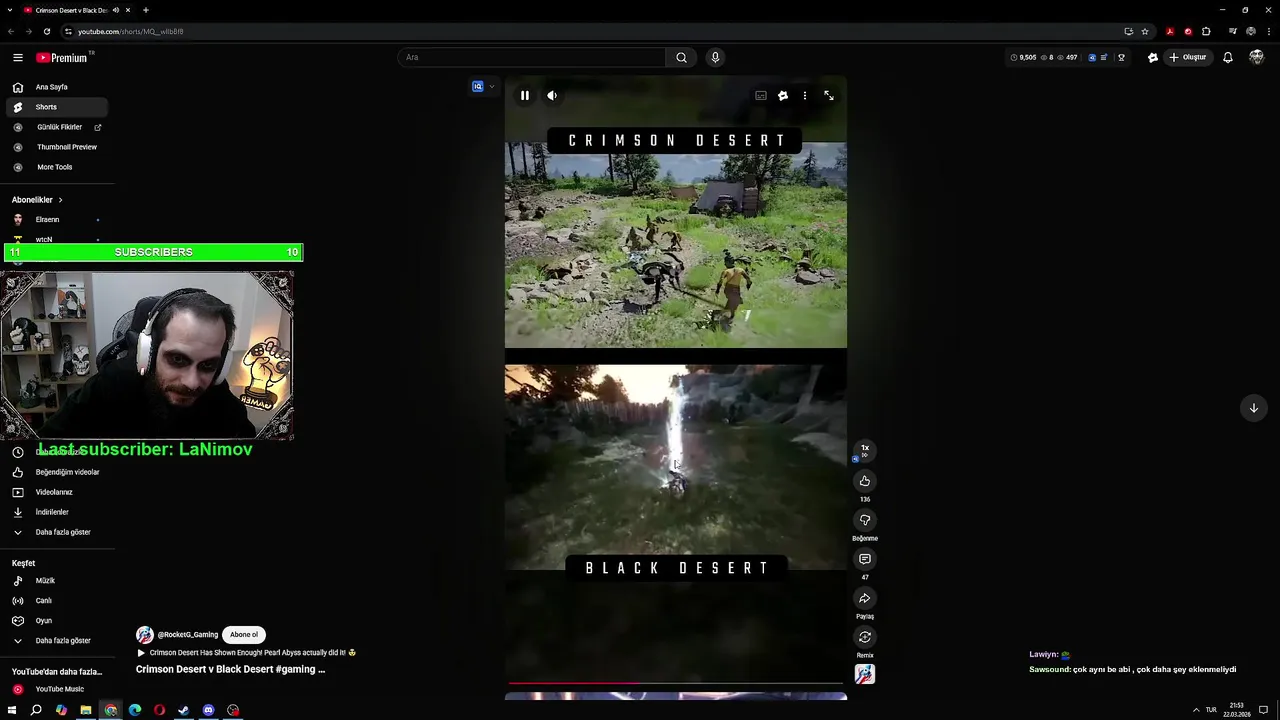Screen dimensions: 1280x720
Task: Open the vidIQ IQ dropdown beside the player
Action: pos(484,86)
